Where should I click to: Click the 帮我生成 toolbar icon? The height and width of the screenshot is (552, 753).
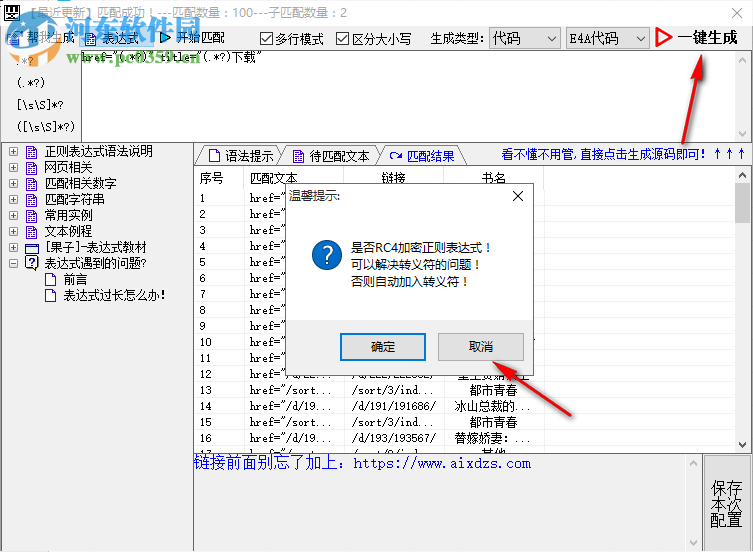15,38
